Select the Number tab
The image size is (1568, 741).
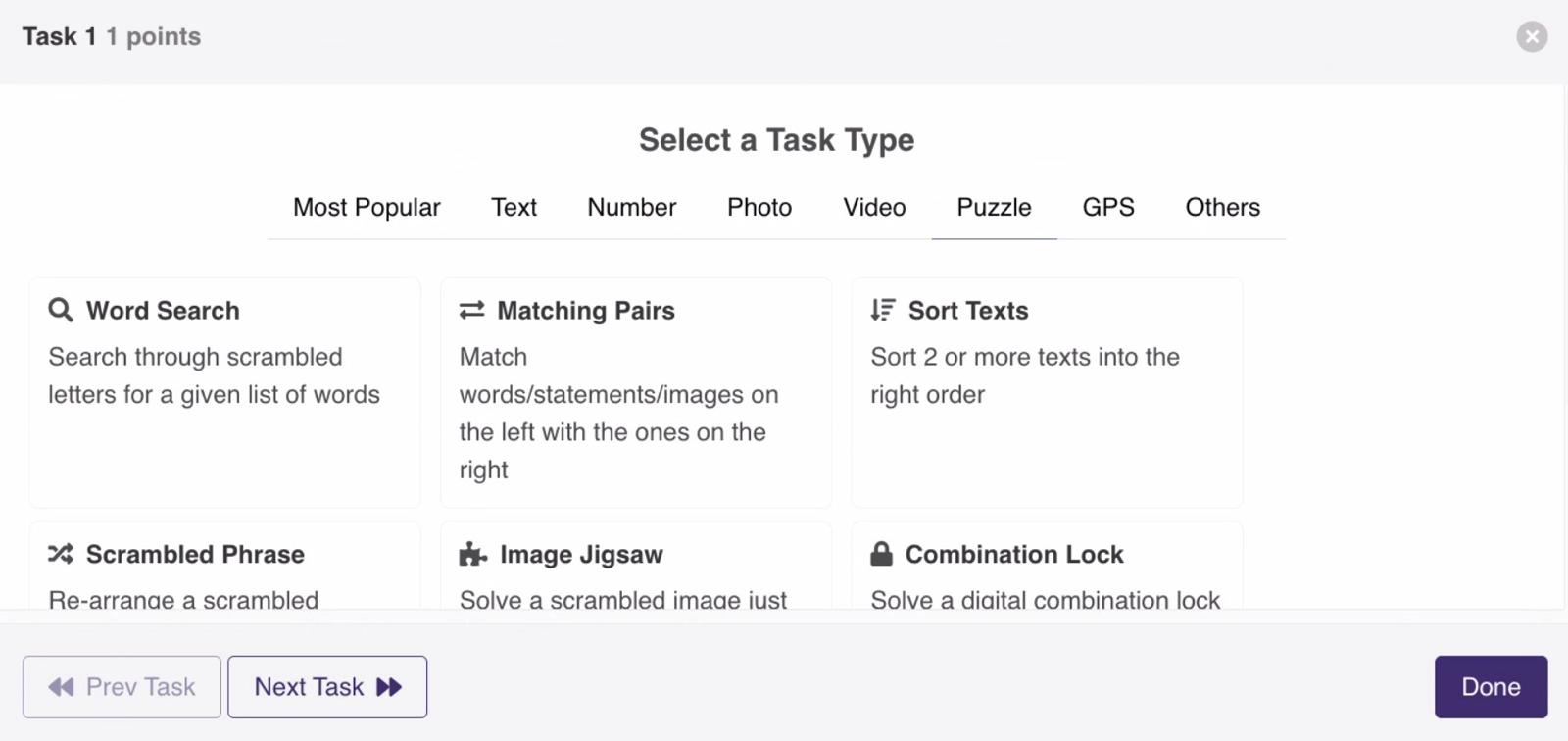[632, 207]
